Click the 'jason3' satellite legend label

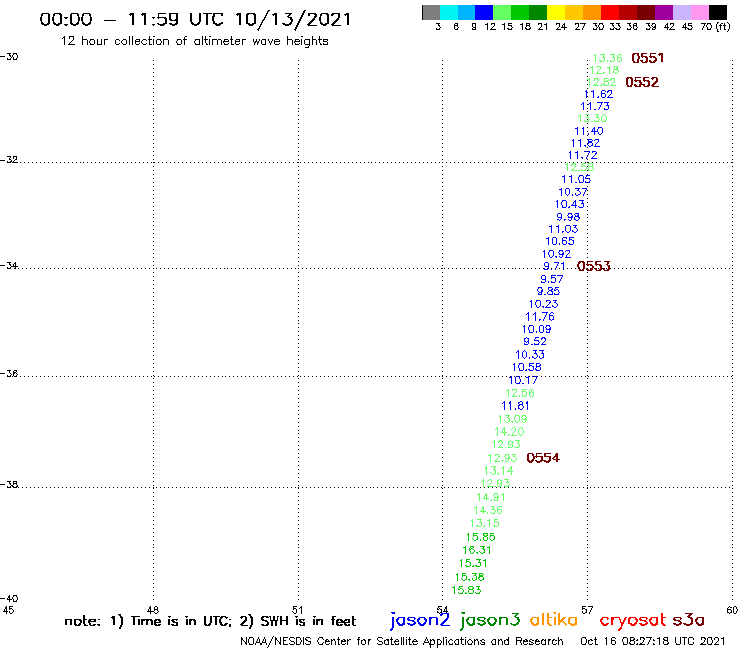(x=490, y=620)
